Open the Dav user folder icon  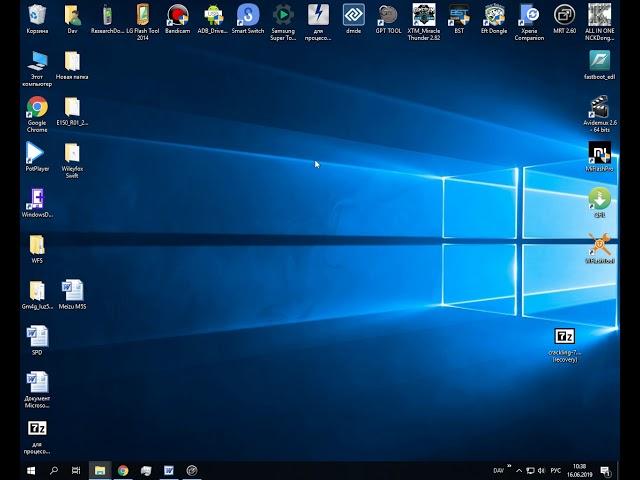point(72,19)
